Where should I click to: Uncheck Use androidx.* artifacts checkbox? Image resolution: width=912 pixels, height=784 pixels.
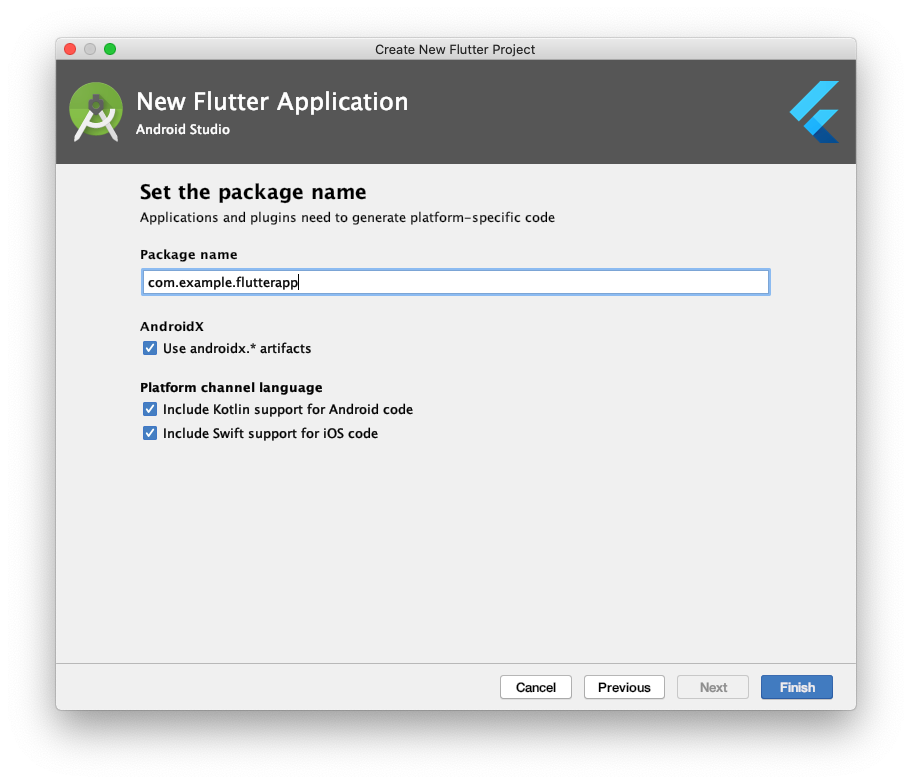point(150,348)
